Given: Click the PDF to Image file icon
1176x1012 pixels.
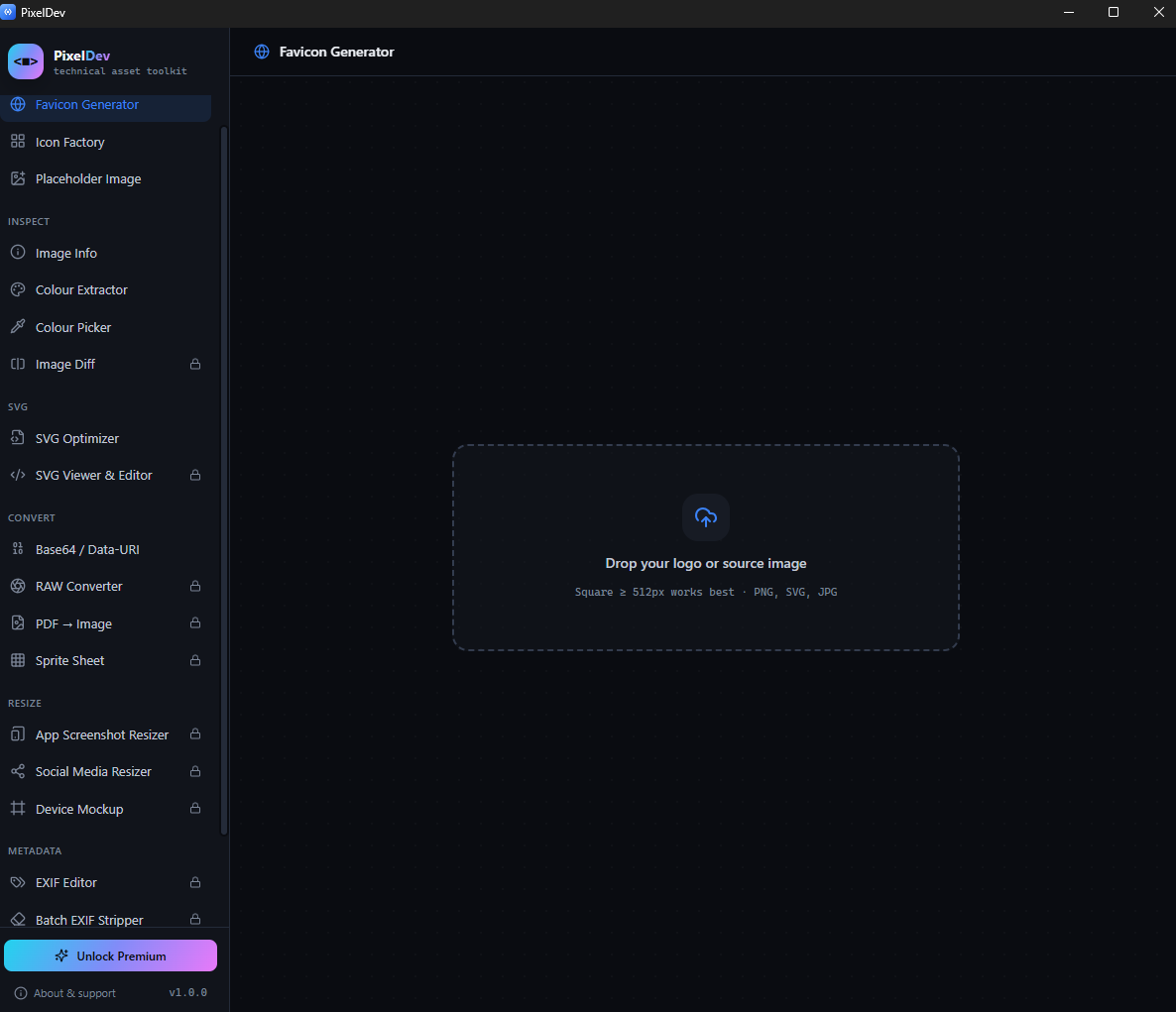Looking at the screenshot, I should coord(18,622).
